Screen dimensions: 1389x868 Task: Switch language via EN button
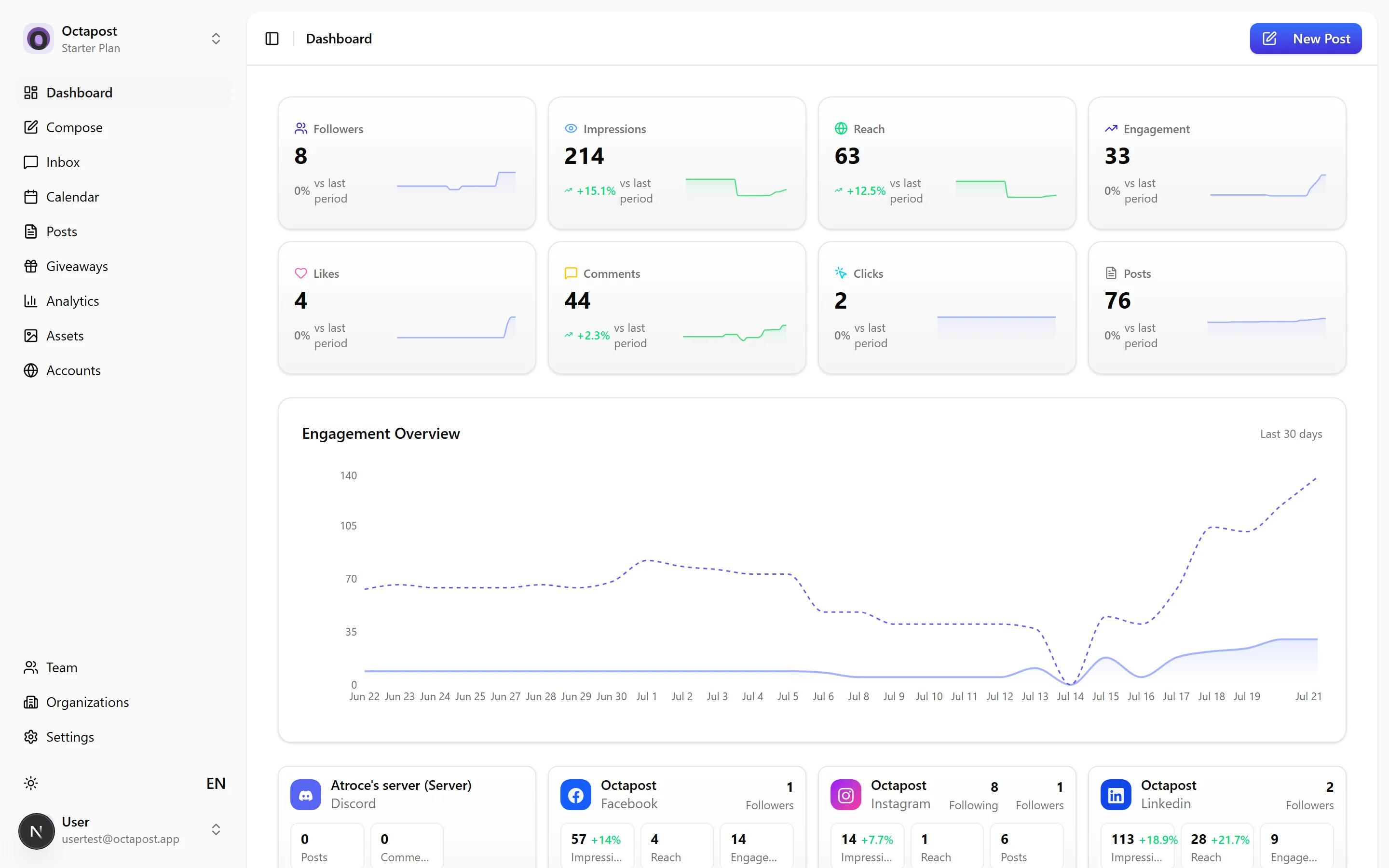pos(216,783)
